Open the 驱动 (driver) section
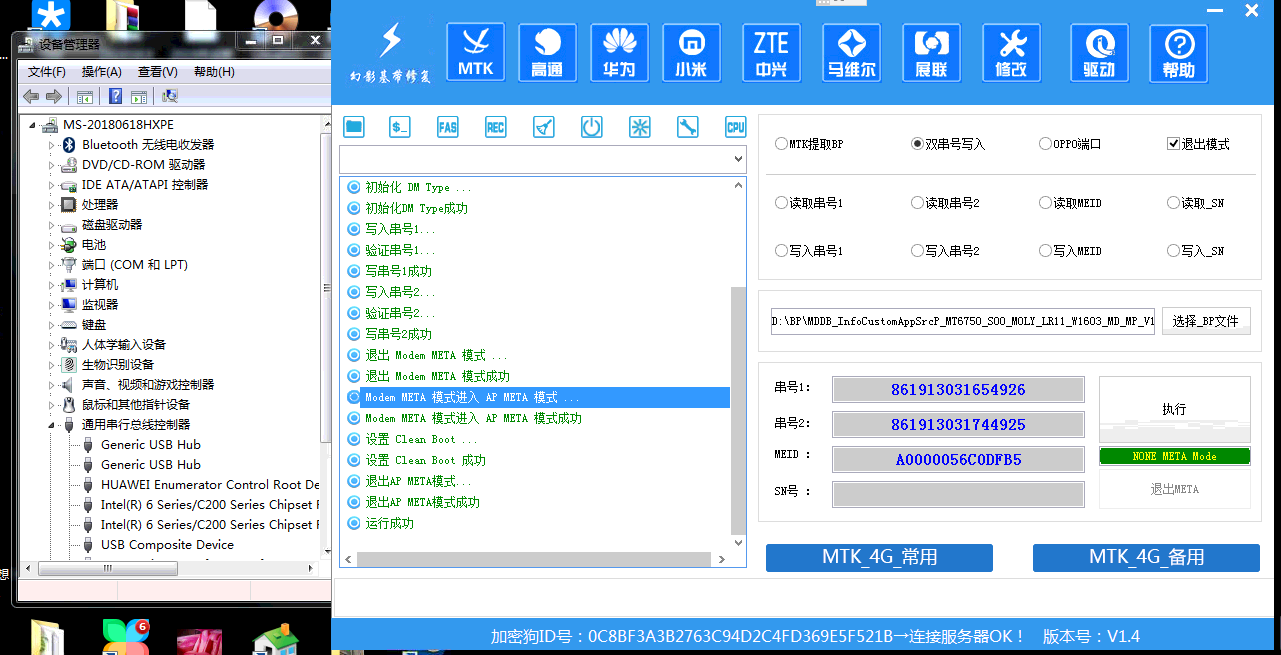This screenshot has width=1281, height=655. click(1099, 52)
